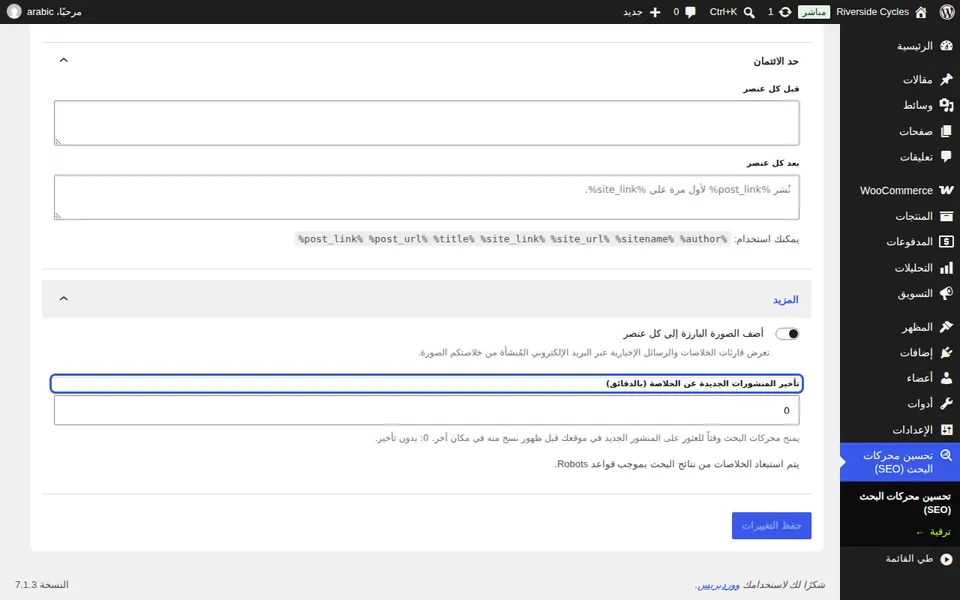960x600 pixels.
Task: Open the المدفوعات payments menu item
Action: [900, 242]
